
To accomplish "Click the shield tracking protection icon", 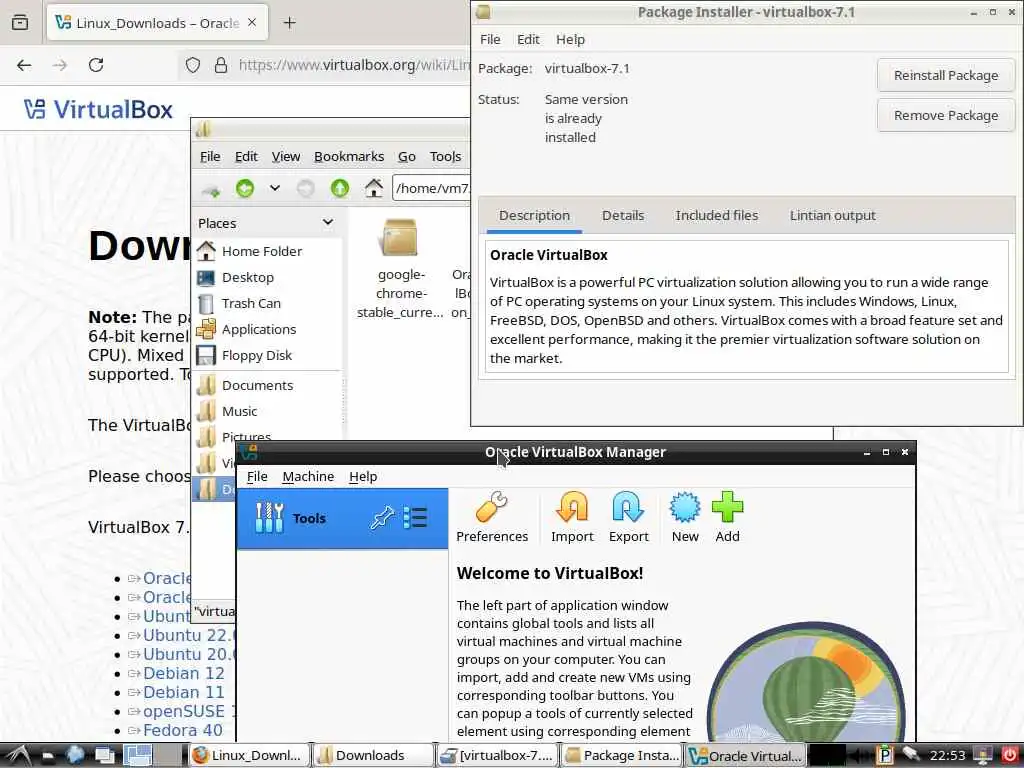I will coord(193,65).
